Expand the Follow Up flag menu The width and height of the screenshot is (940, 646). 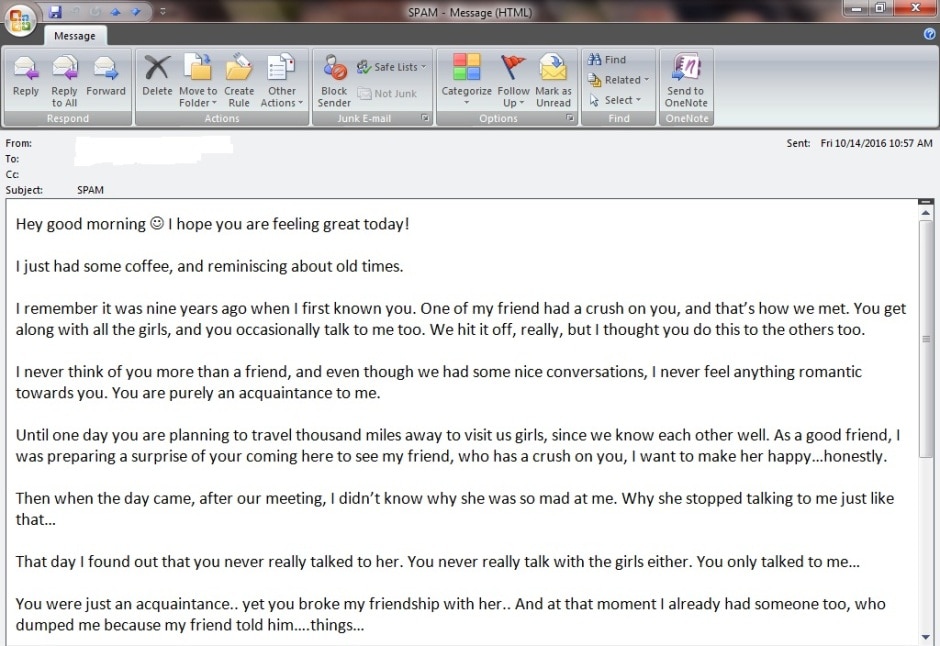pyautogui.click(x=513, y=80)
